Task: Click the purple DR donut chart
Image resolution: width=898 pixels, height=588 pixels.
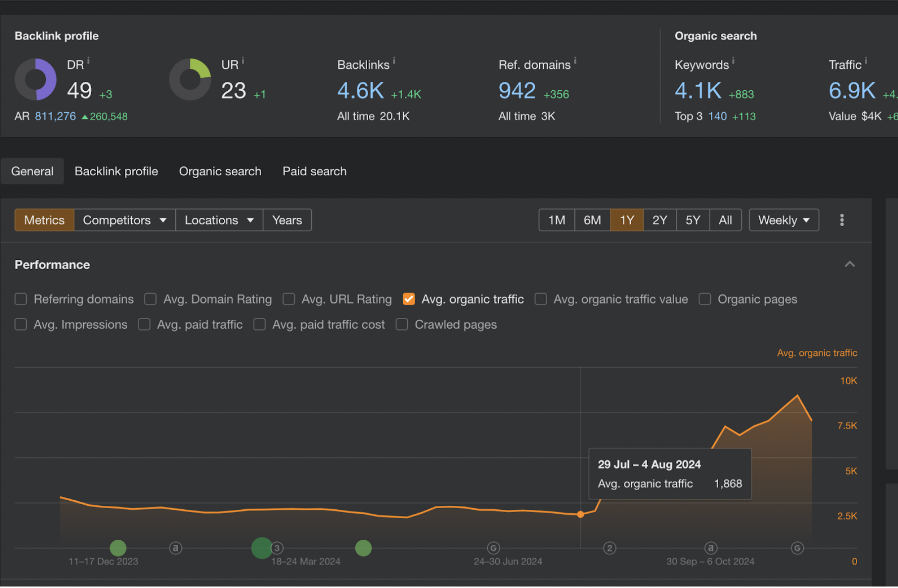Action: [35, 80]
